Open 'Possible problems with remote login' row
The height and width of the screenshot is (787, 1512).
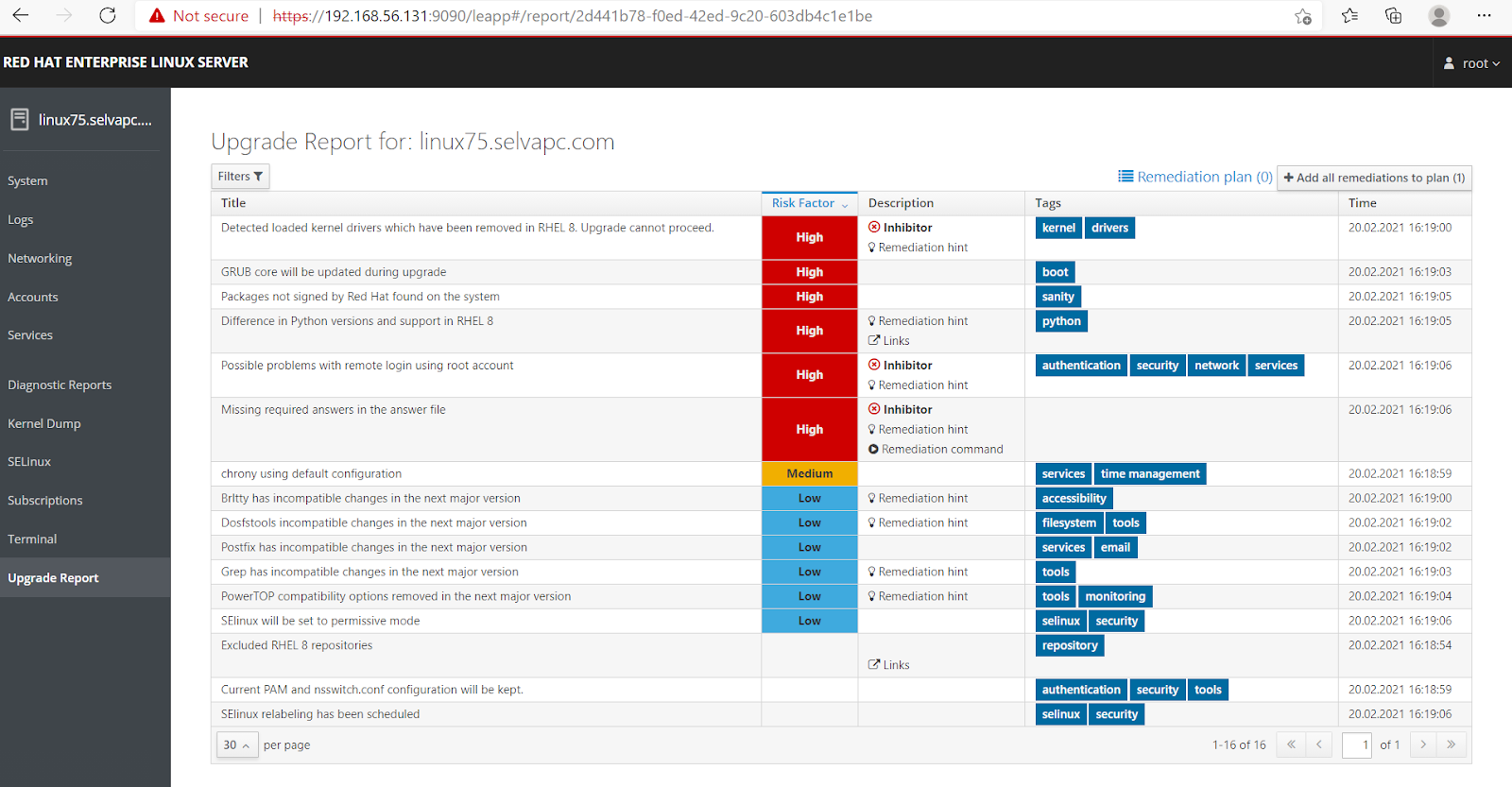tap(841, 375)
